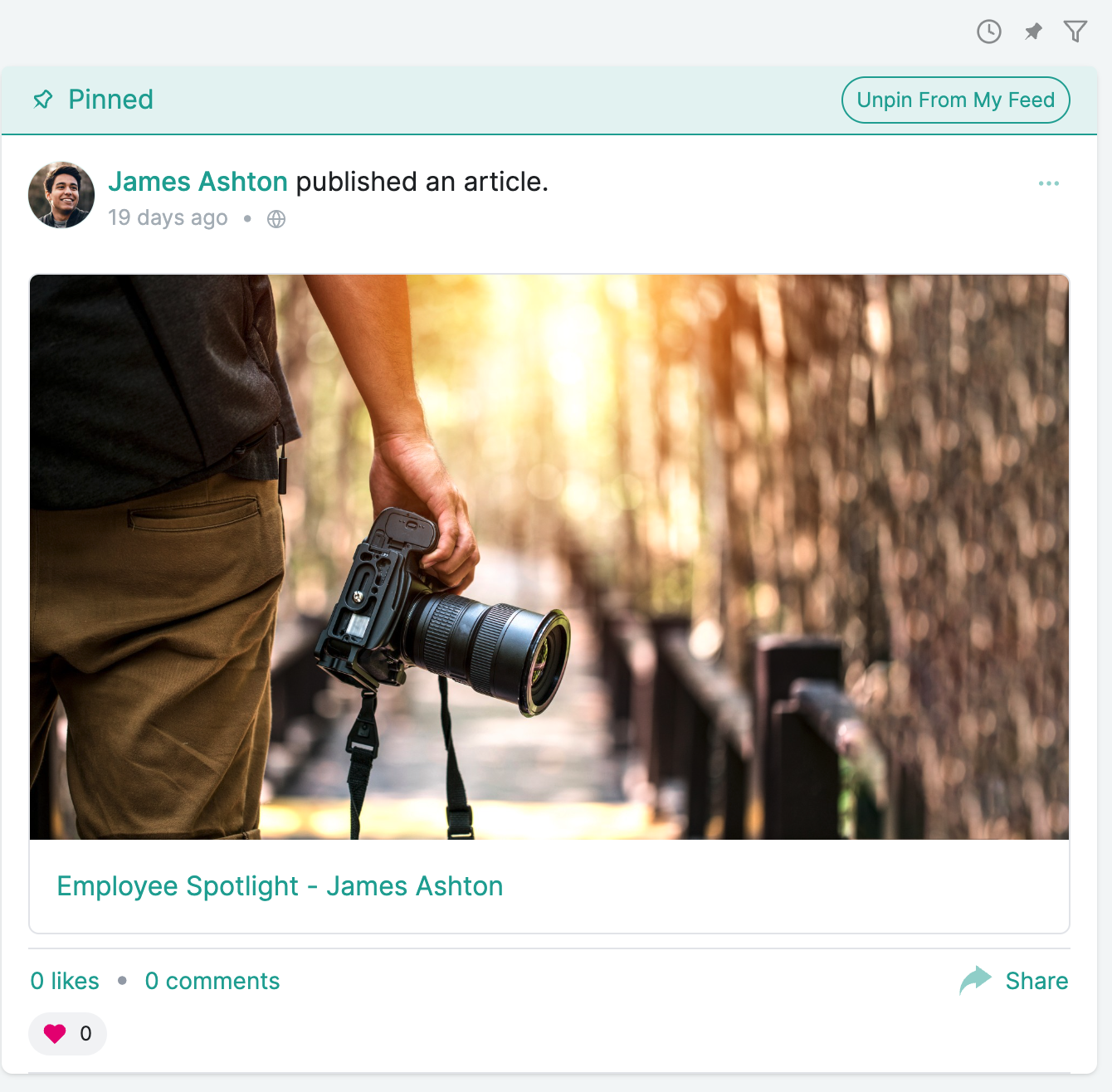The width and height of the screenshot is (1112, 1092).
Task: Click the published an article text
Action: click(422, 182)
